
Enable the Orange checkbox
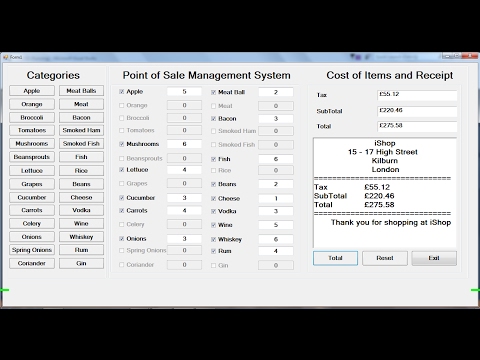click(122, 105)
